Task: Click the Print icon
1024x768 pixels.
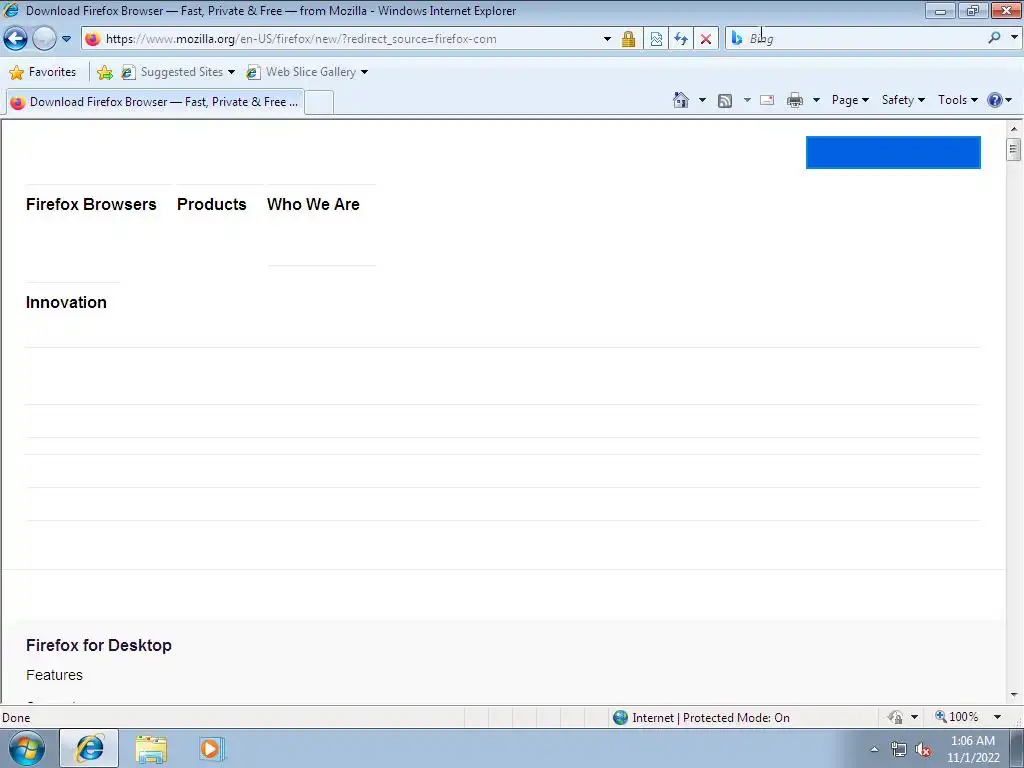Action: point(795,100)
